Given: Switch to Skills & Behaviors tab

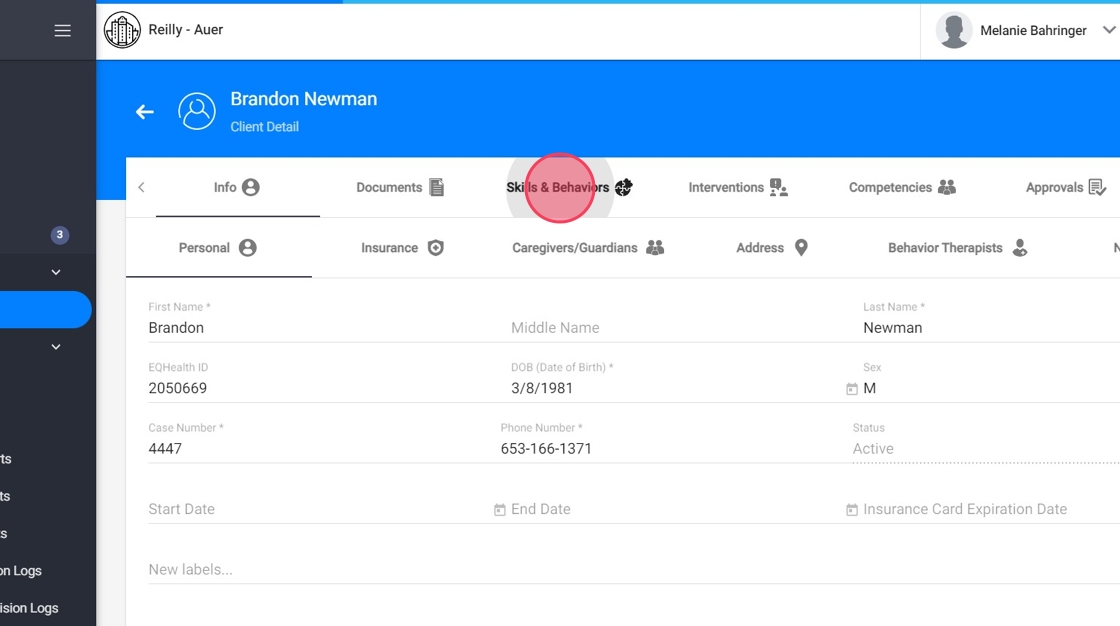Looking at the screenshot, I should coord(569,187).
